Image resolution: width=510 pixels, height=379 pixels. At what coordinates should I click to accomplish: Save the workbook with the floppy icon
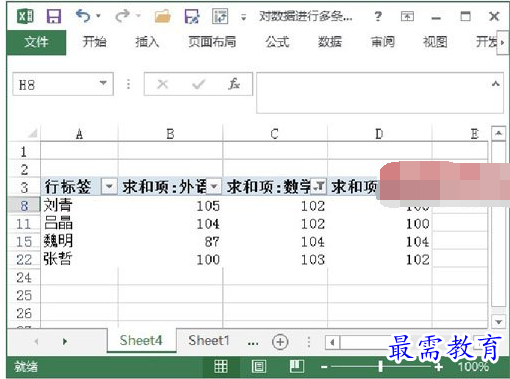click(54, 16)
